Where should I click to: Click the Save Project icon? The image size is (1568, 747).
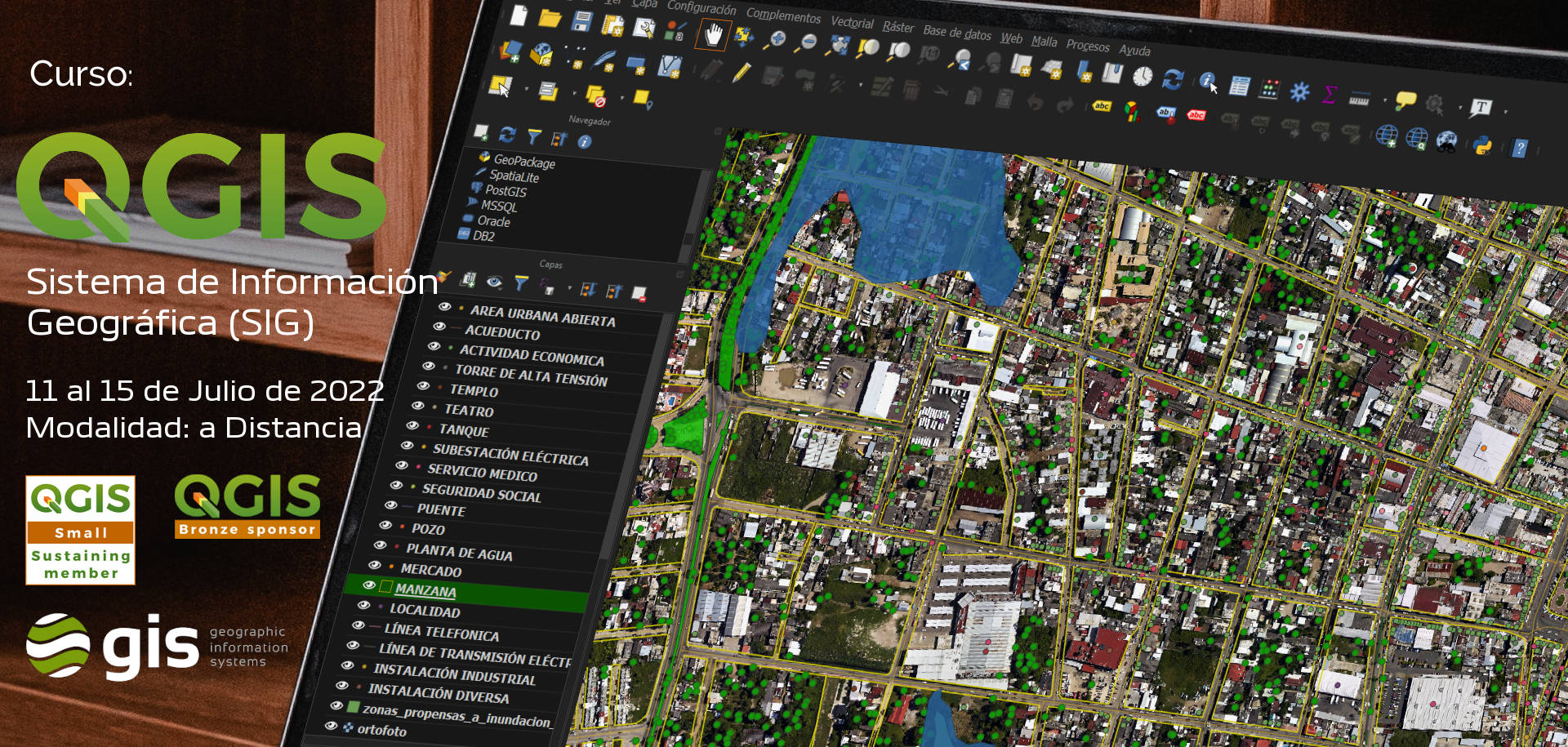tap(583, 19)
